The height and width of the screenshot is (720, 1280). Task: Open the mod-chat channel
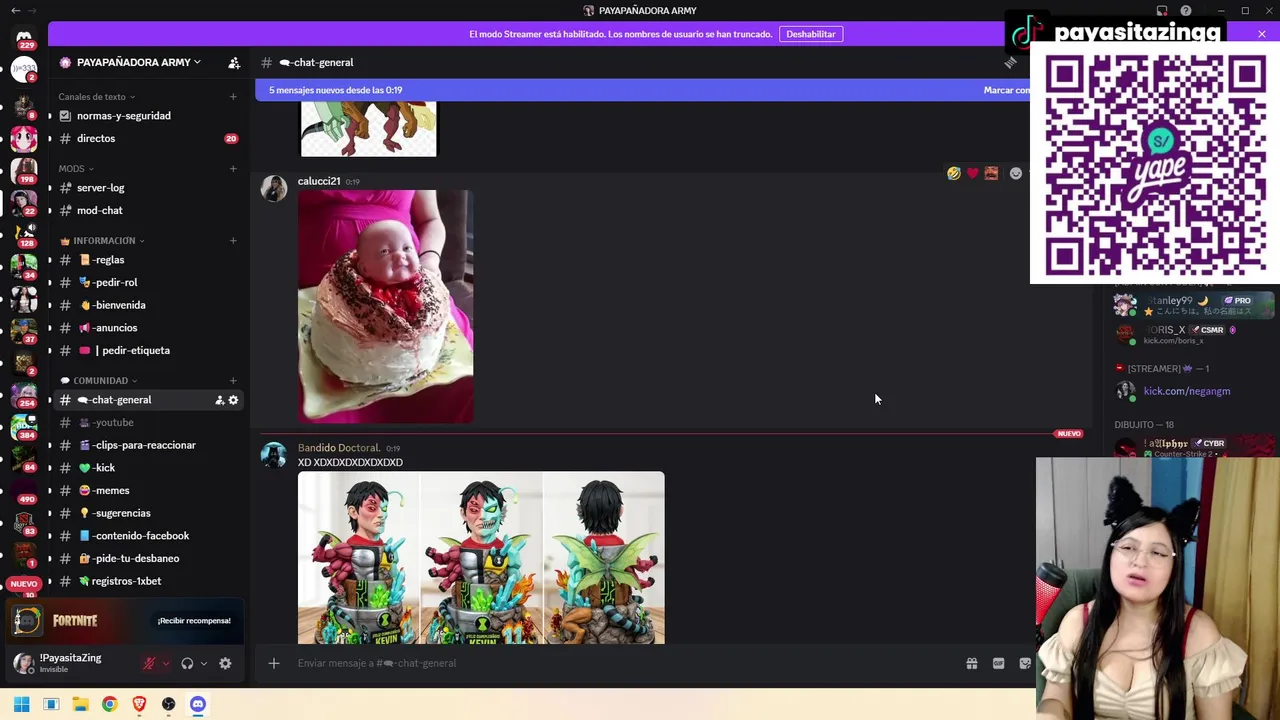[148, 211]
